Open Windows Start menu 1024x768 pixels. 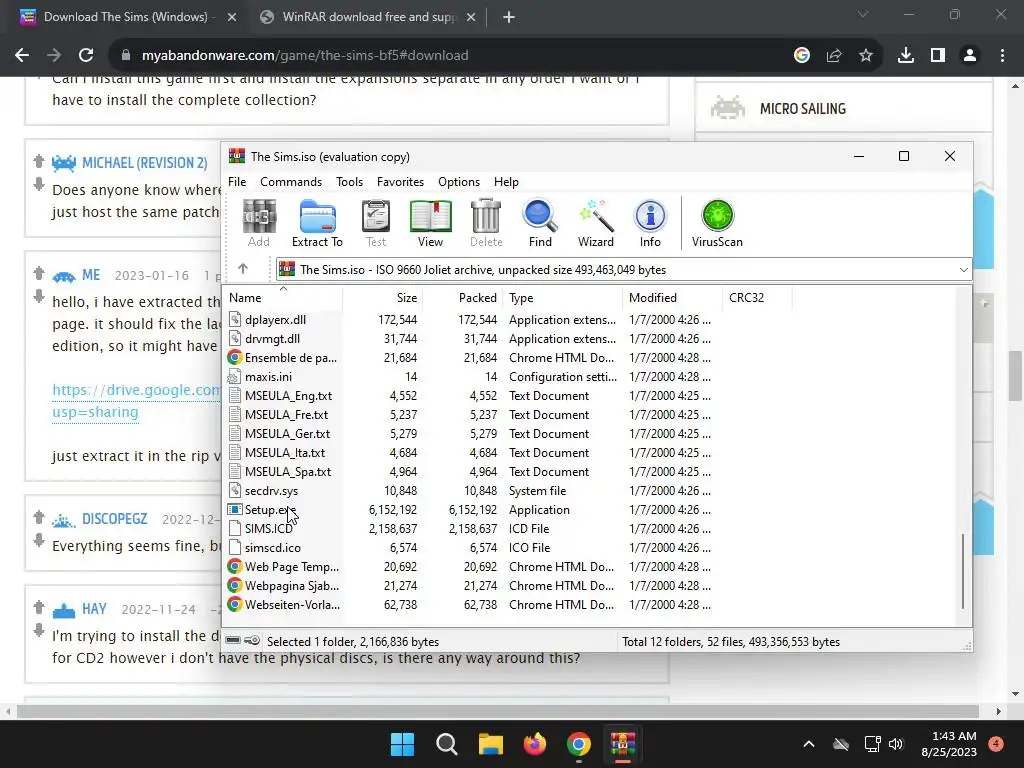point(402,744)
